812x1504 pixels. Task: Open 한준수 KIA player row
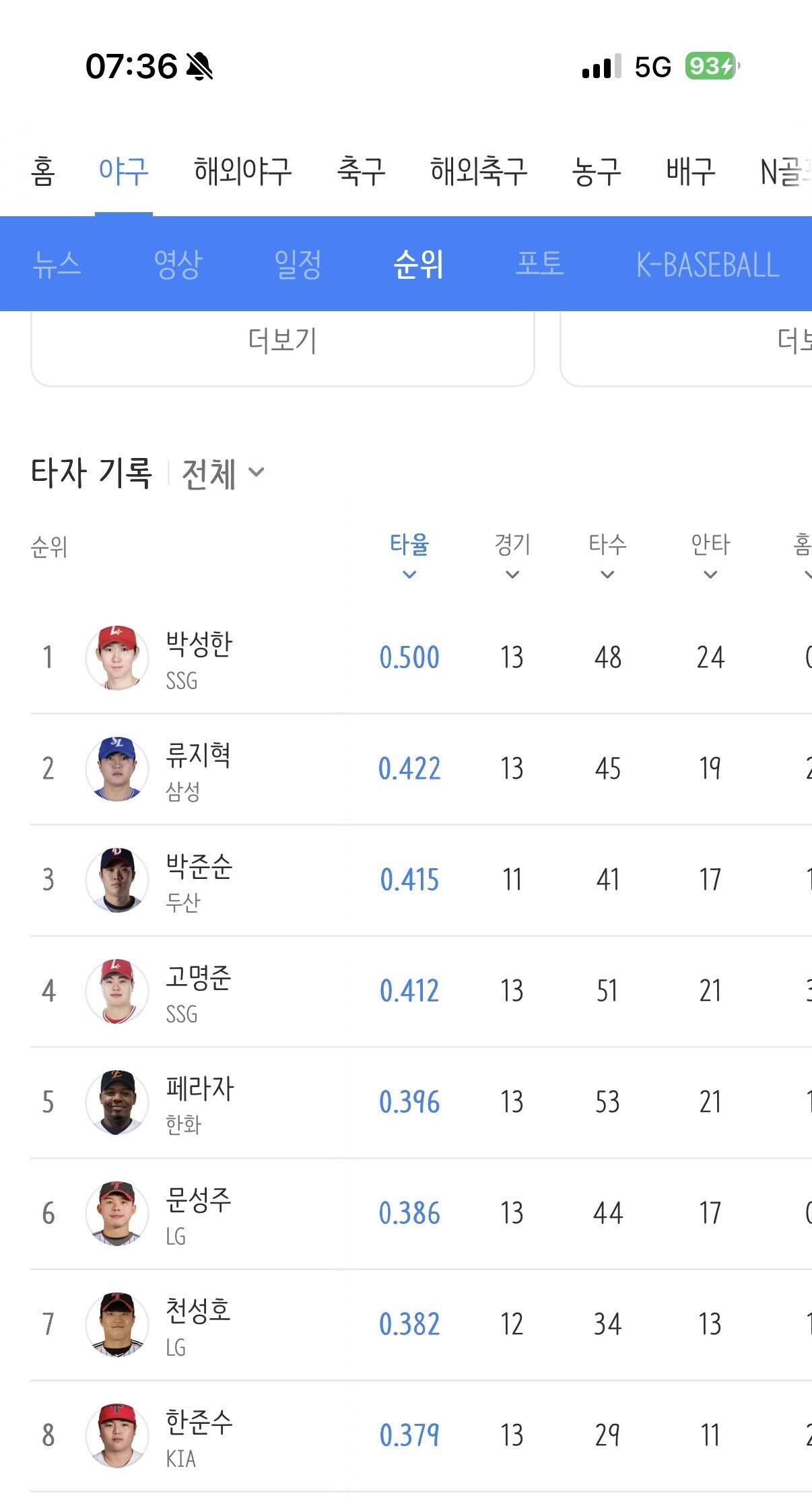click(x=421, y=1436)
